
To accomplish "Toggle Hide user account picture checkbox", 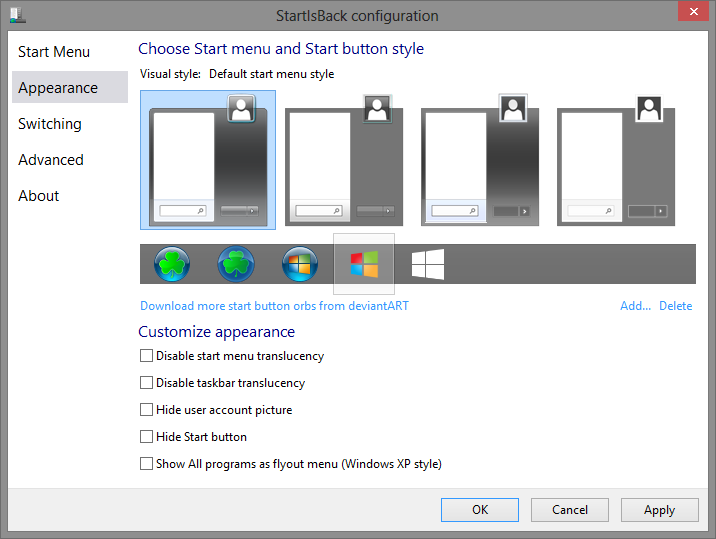I will pyautogui.click(x=147, y=409).
